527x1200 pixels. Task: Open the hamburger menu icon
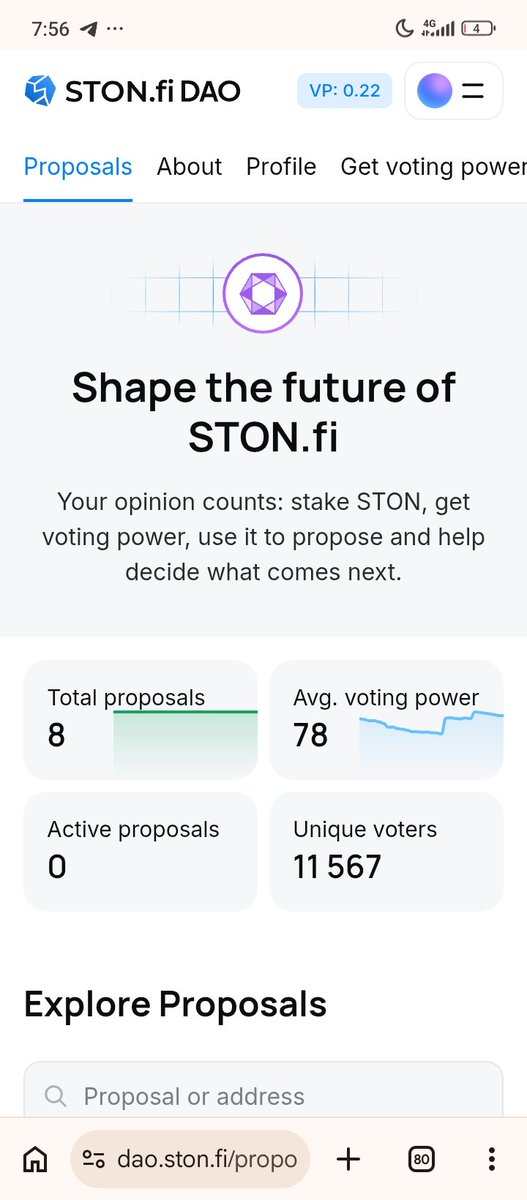point(473,91)
